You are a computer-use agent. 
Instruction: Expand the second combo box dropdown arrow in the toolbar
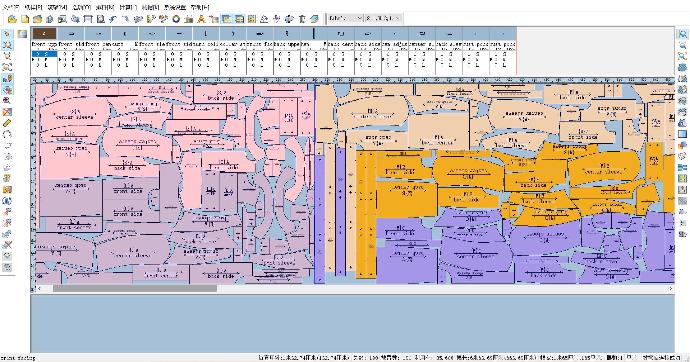396,18
